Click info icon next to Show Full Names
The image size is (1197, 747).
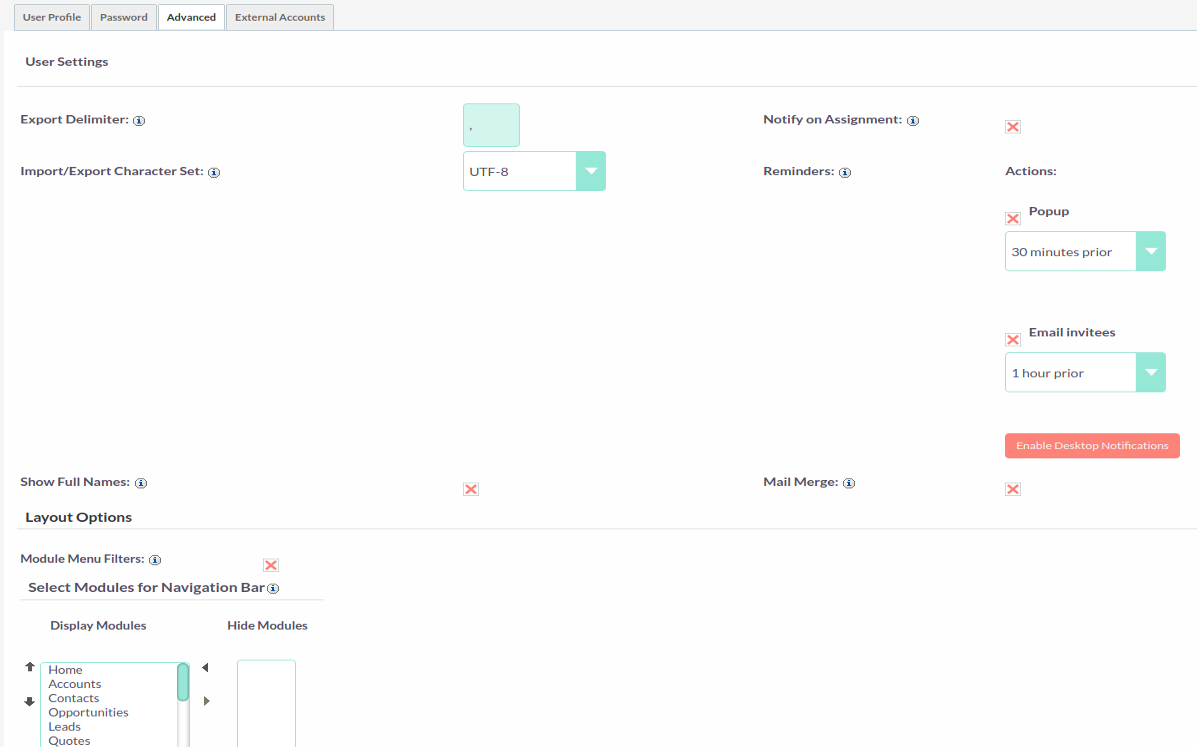click(x=141, y=483)
